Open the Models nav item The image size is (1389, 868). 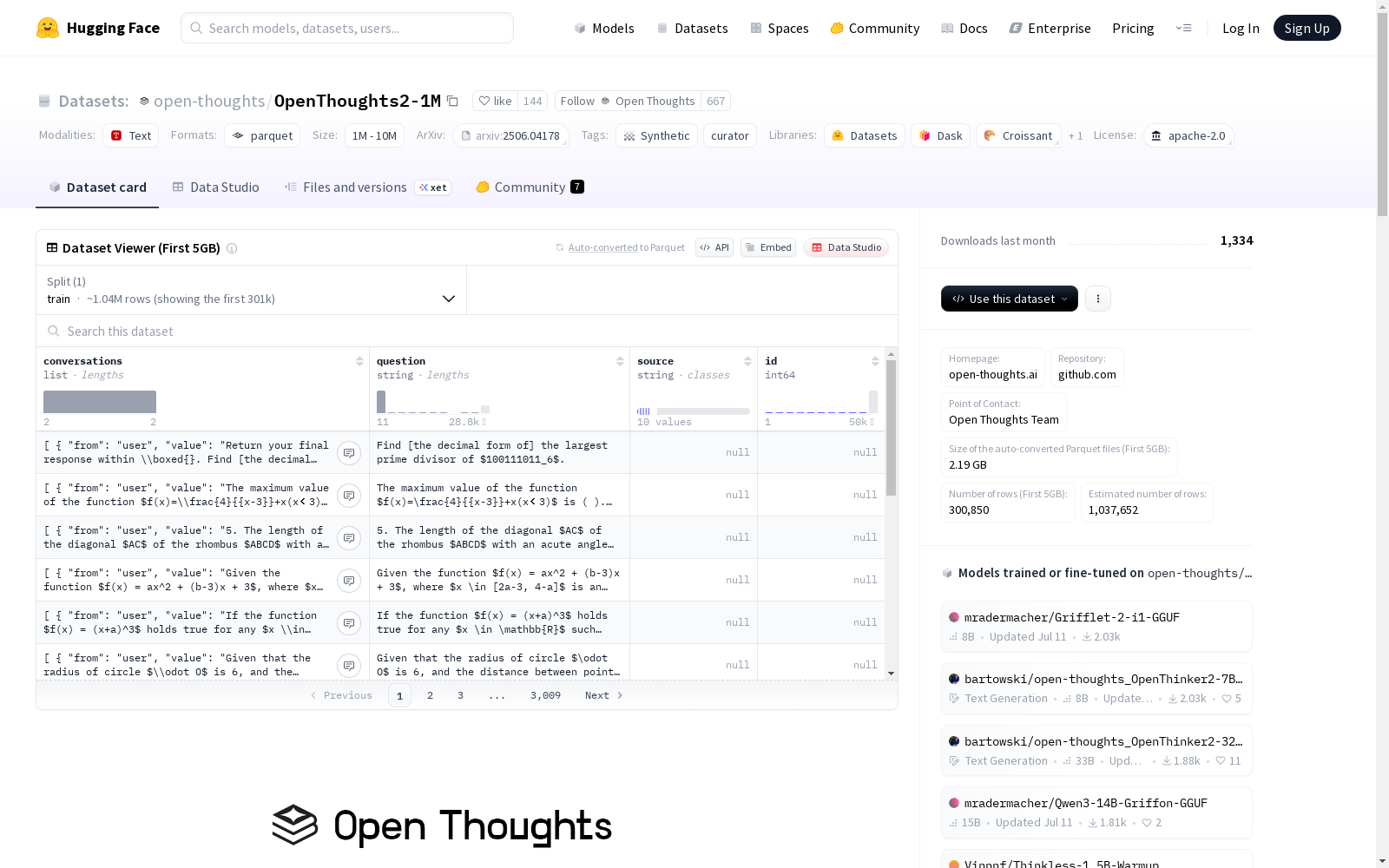tap(604, 28)
